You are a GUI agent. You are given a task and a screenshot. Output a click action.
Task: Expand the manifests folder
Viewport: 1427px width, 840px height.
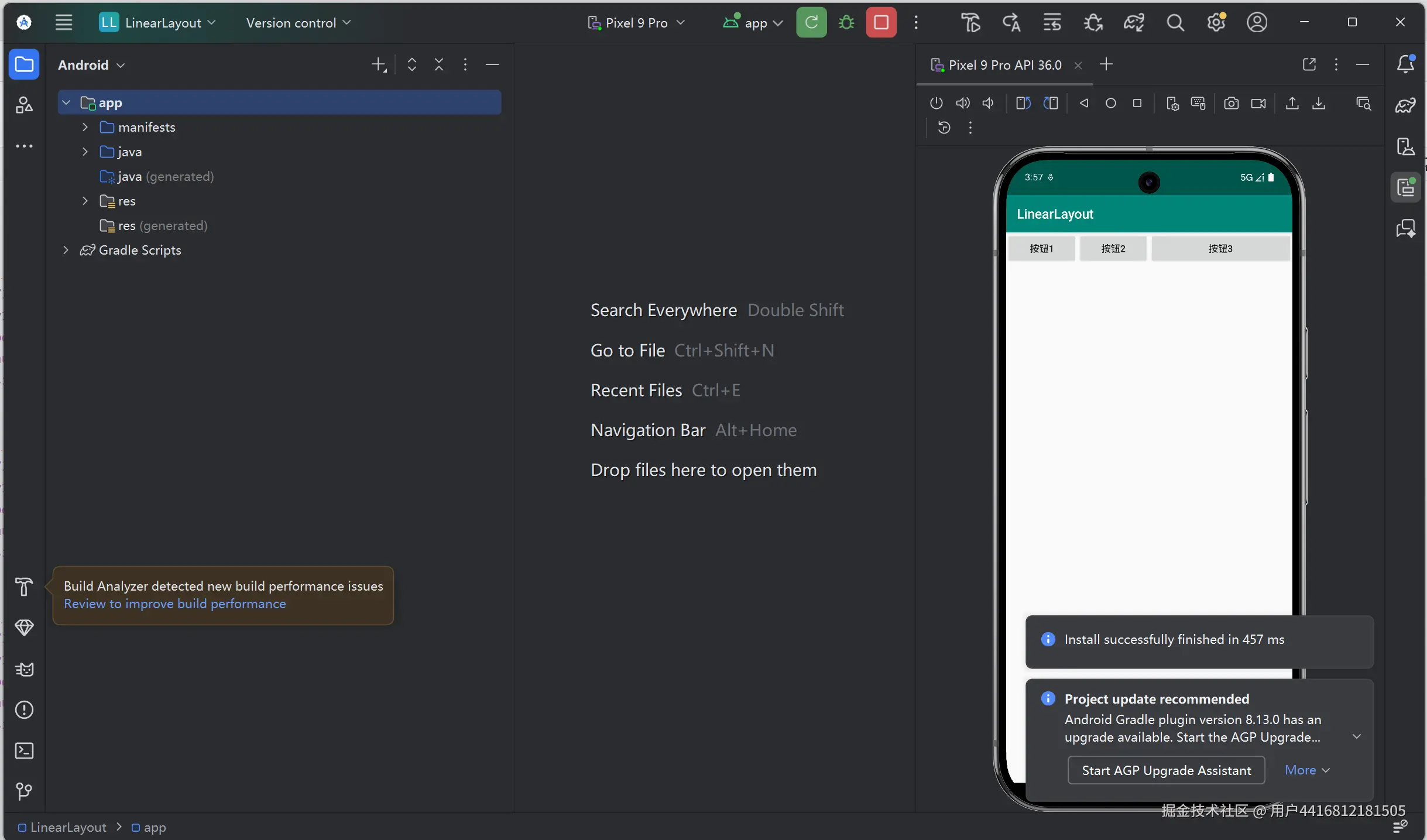click(x=85, y=127)
